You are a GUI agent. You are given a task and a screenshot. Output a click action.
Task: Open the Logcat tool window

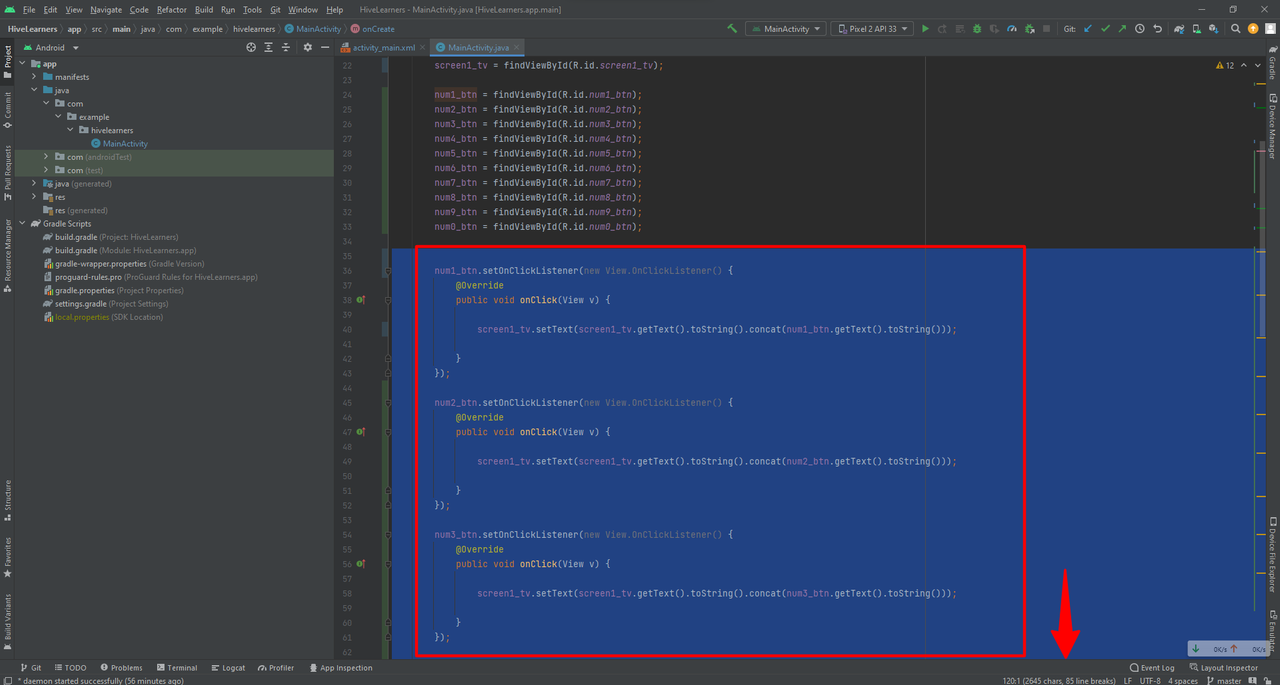(227, 668)
